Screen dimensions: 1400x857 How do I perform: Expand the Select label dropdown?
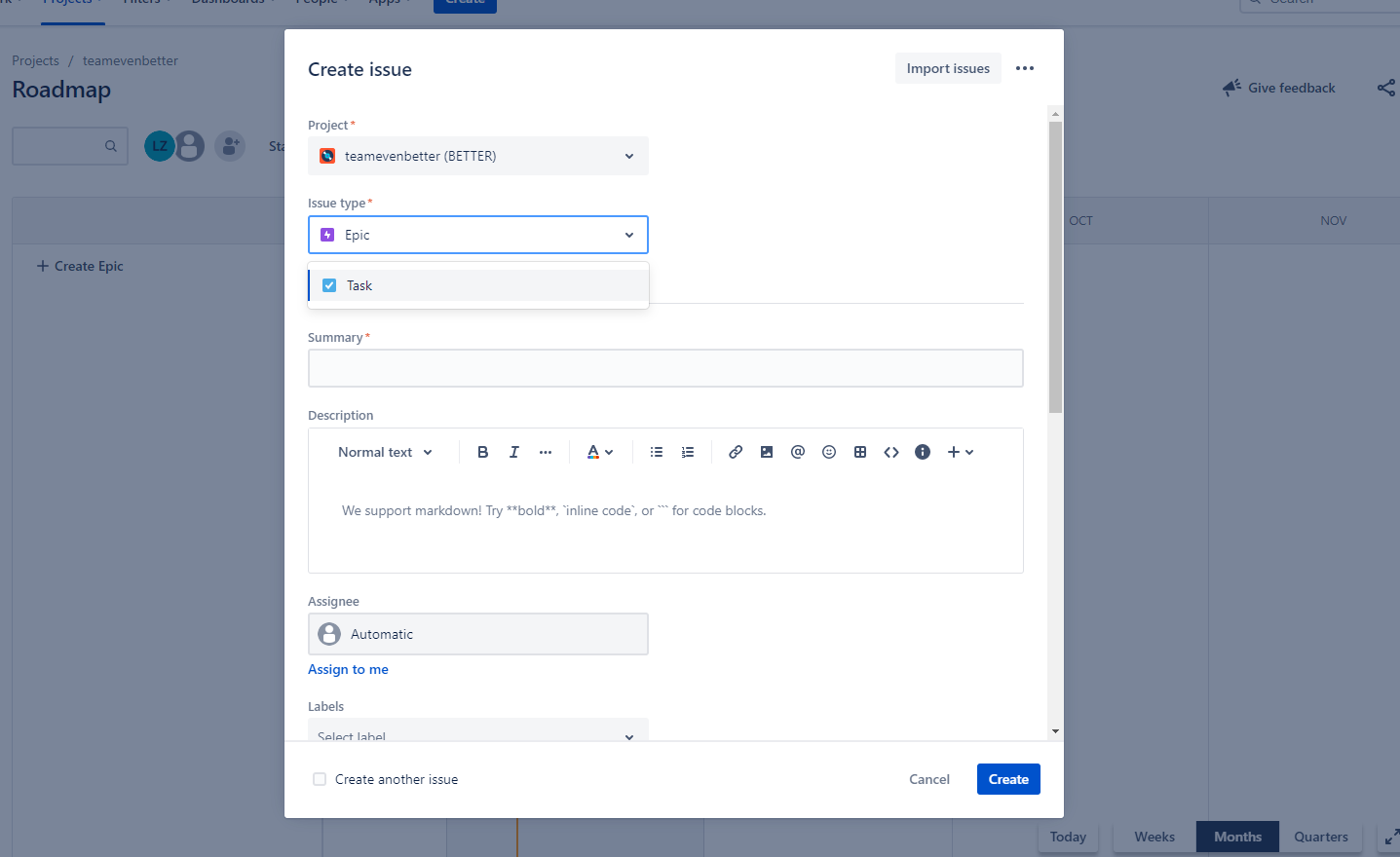[478, 731]
